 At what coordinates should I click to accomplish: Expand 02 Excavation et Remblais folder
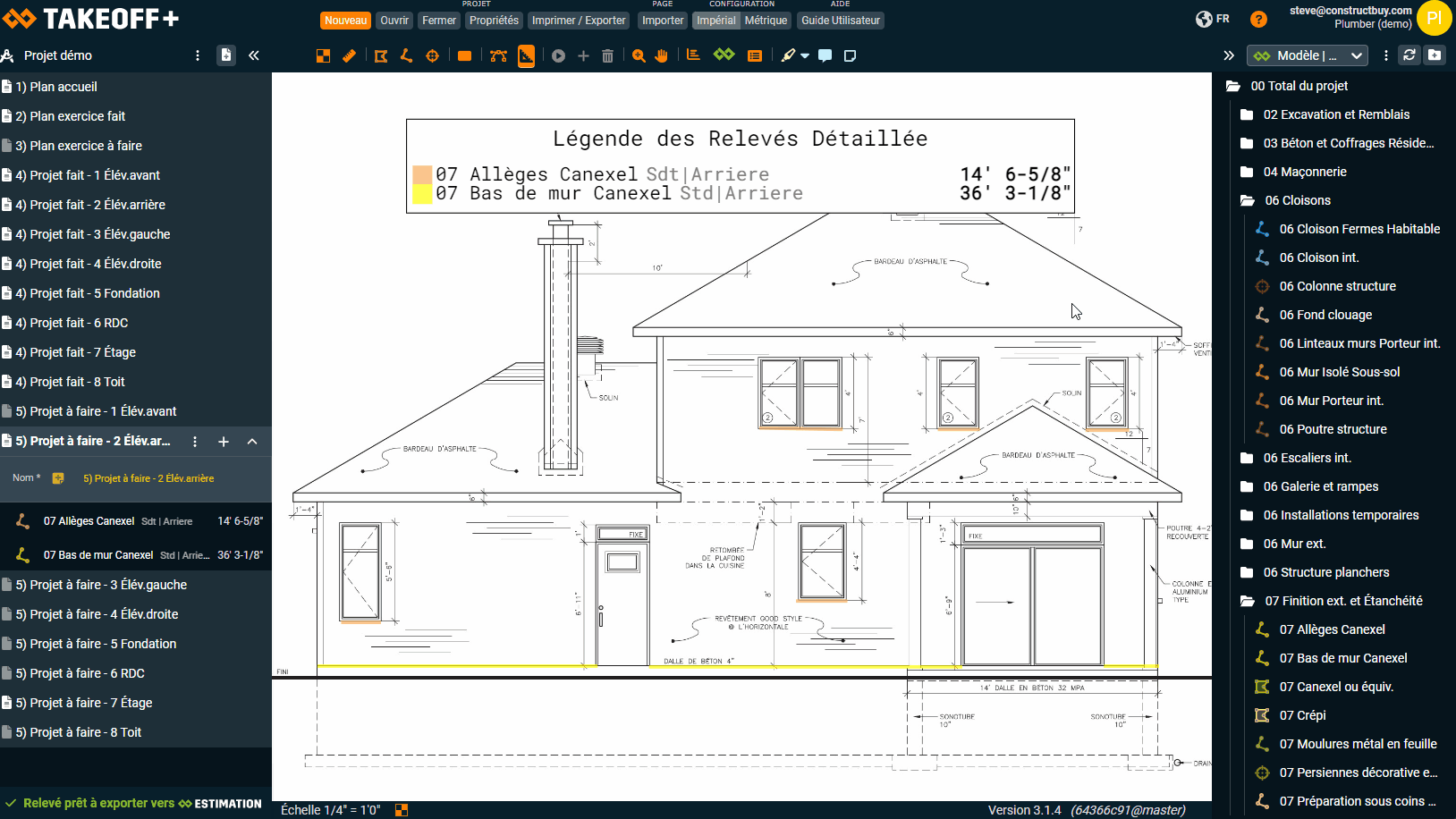pos(1247,114)
